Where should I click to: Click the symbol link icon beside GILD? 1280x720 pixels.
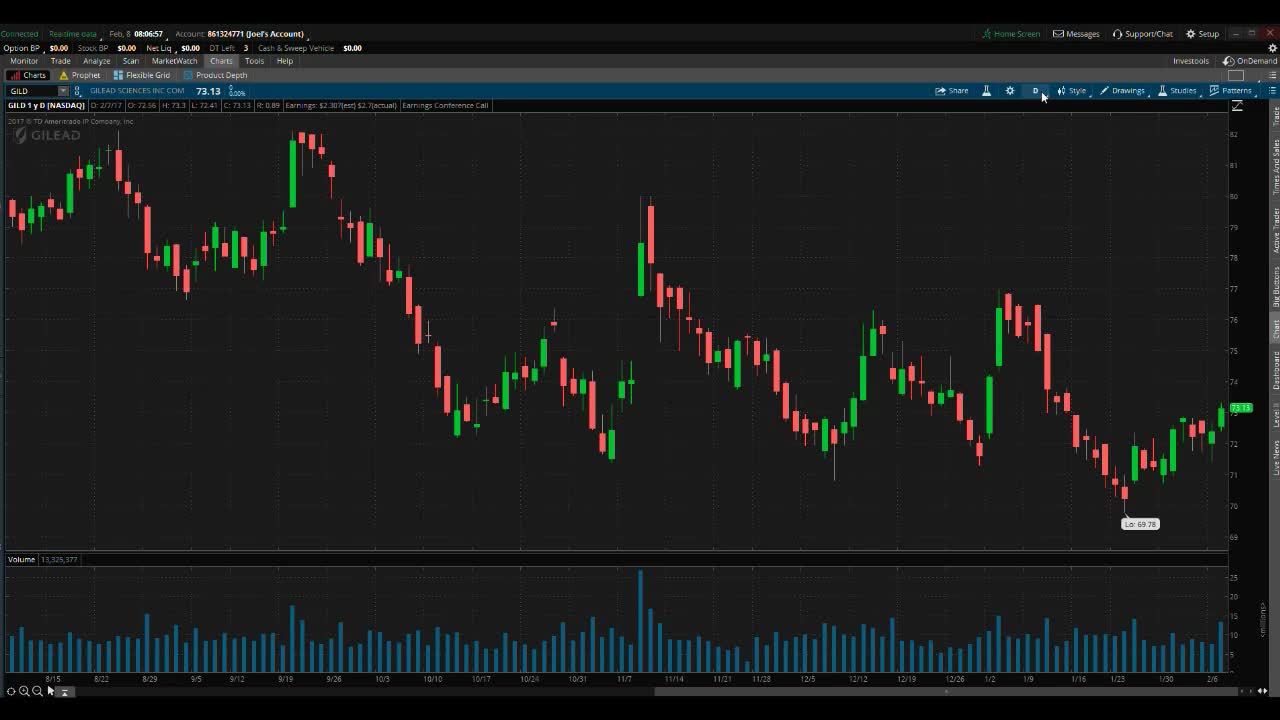[78, 91]
